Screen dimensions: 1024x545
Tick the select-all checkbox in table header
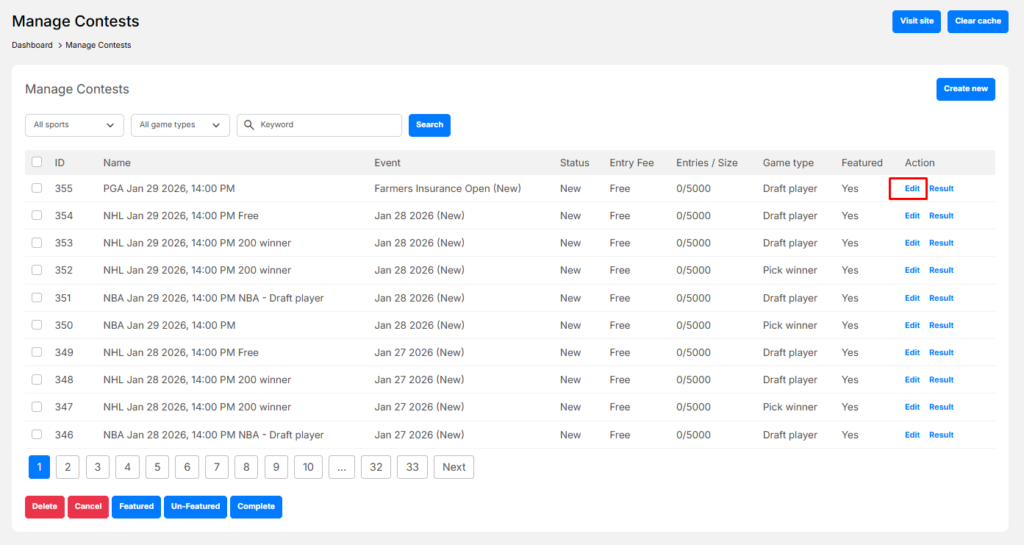pos(37,162)
